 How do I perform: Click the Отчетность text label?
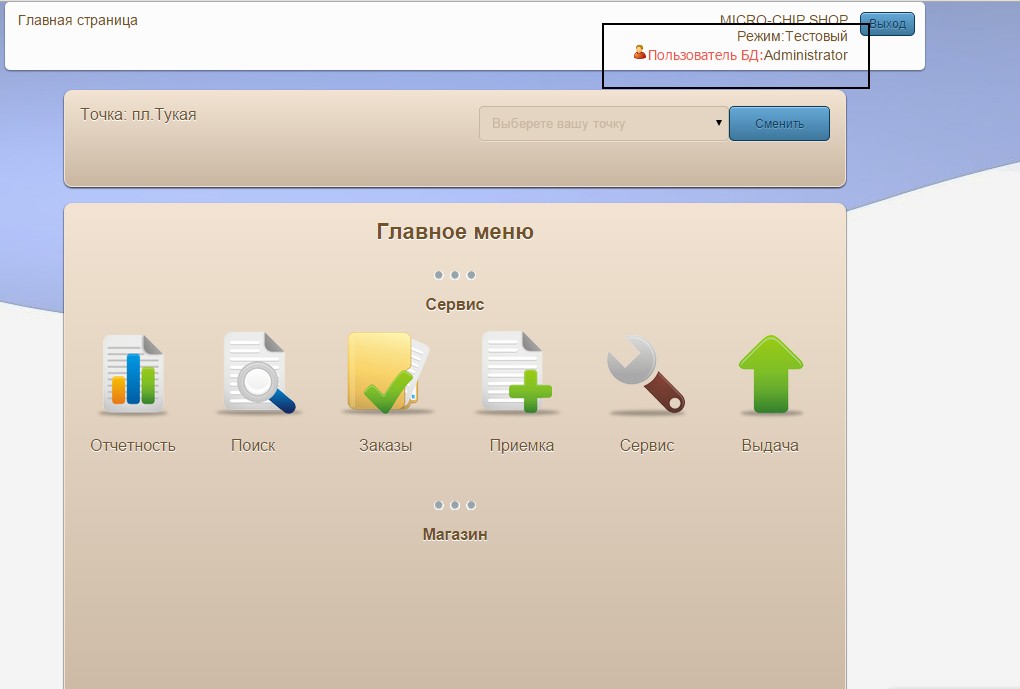[133, 446]
